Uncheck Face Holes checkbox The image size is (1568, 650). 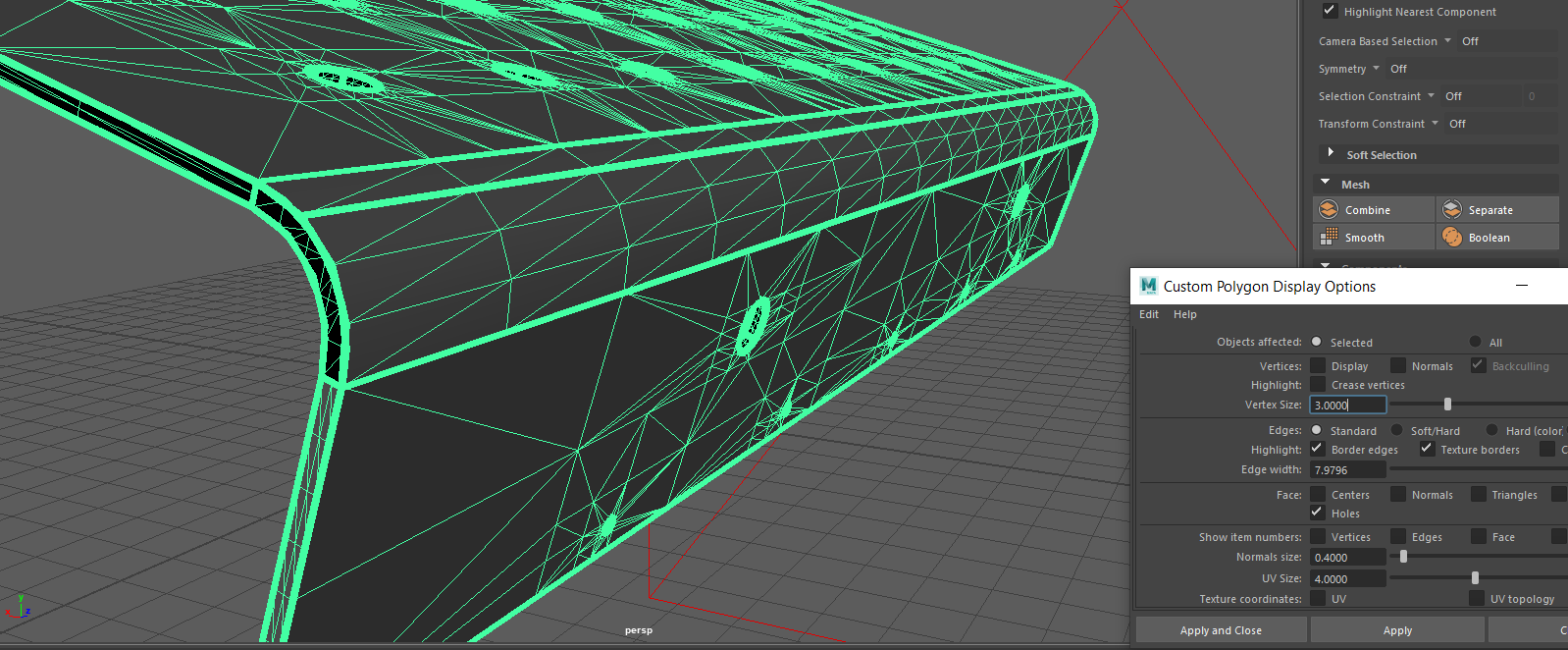1318,513
